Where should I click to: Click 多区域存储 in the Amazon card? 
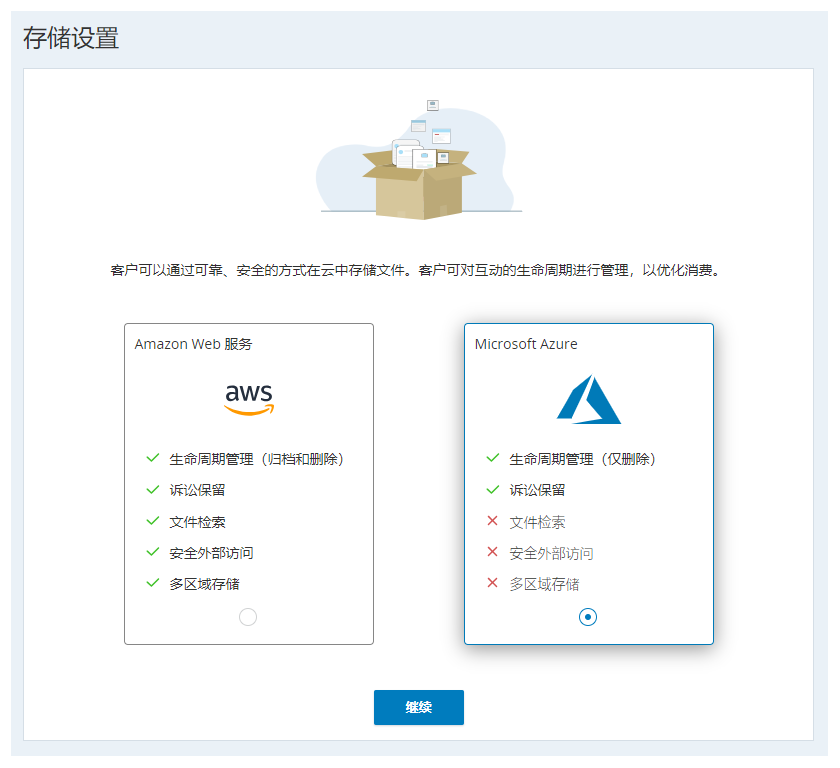pyautogui.click(x=204, y=584)
